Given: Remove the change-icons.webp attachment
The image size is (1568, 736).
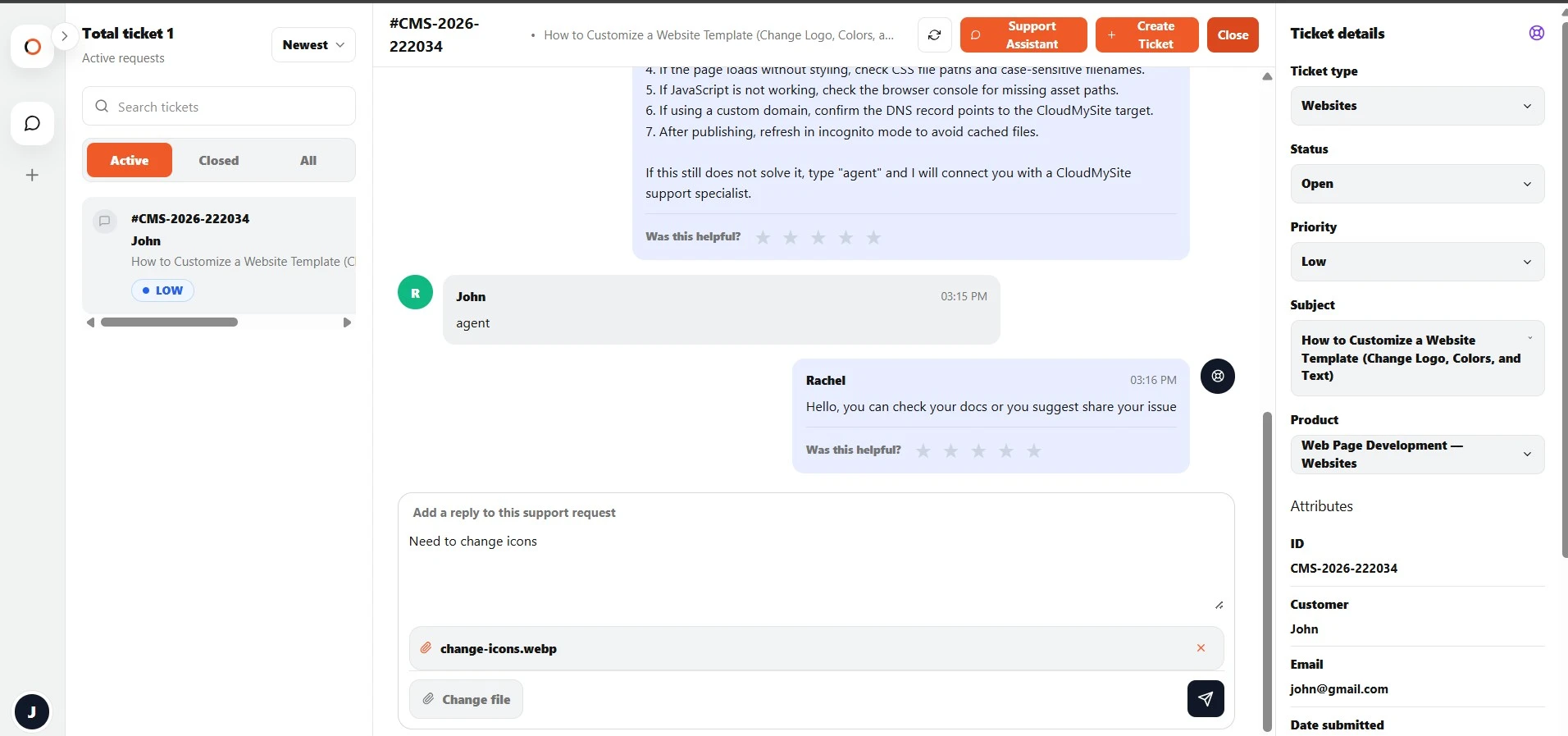Looking at the screenshot, I should point(1201,648).
